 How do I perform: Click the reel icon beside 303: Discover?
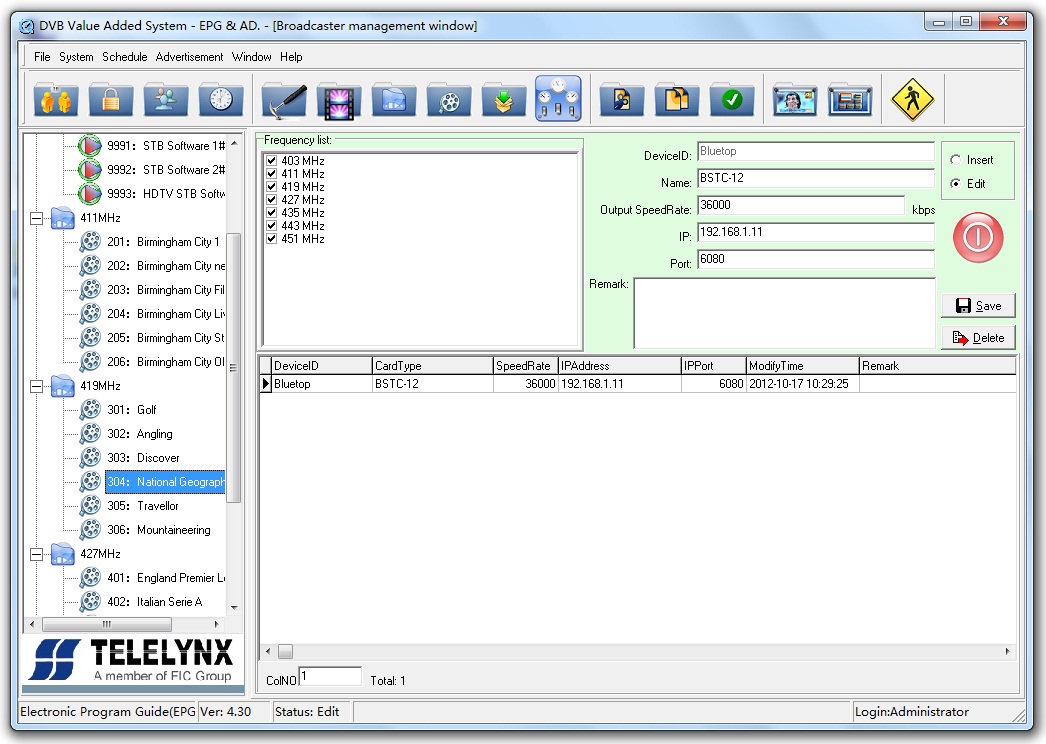[90, 458]
